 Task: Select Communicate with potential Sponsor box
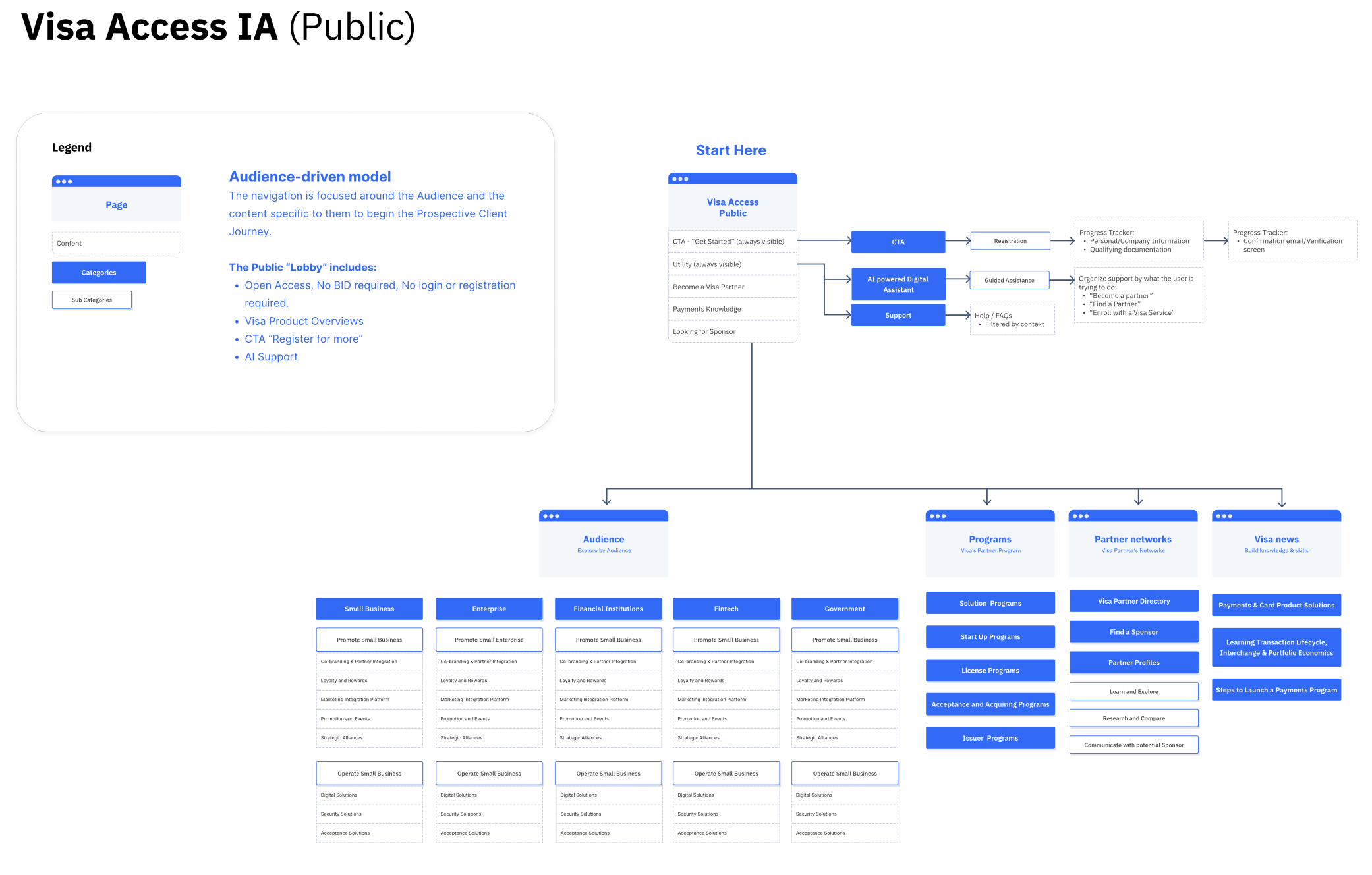tap(1134, 745)
